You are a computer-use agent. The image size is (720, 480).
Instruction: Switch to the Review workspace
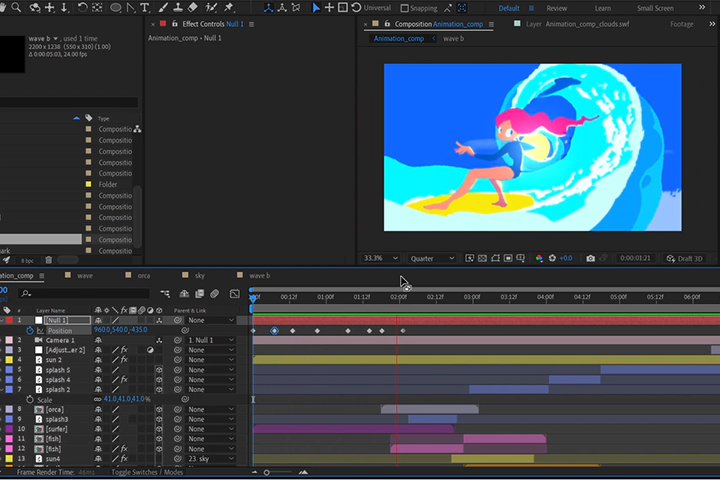click(x=557, y=8)
